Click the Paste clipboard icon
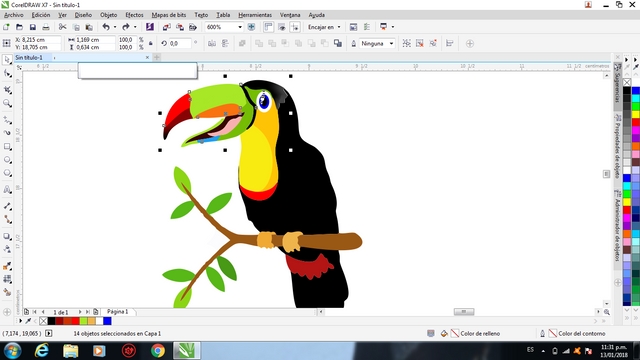 [89, 27]
